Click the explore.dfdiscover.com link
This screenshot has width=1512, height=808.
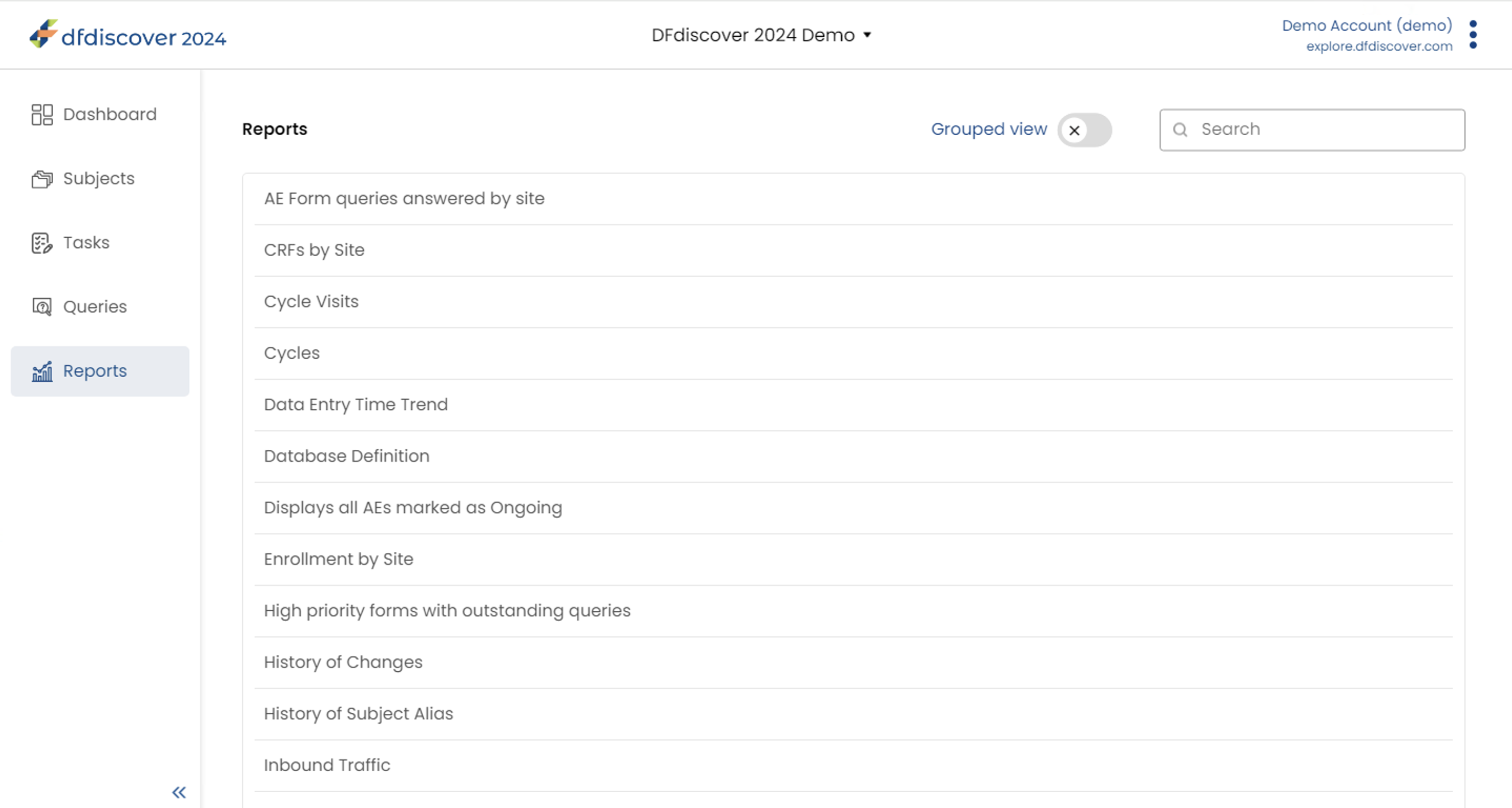(x=1379, y=46)
